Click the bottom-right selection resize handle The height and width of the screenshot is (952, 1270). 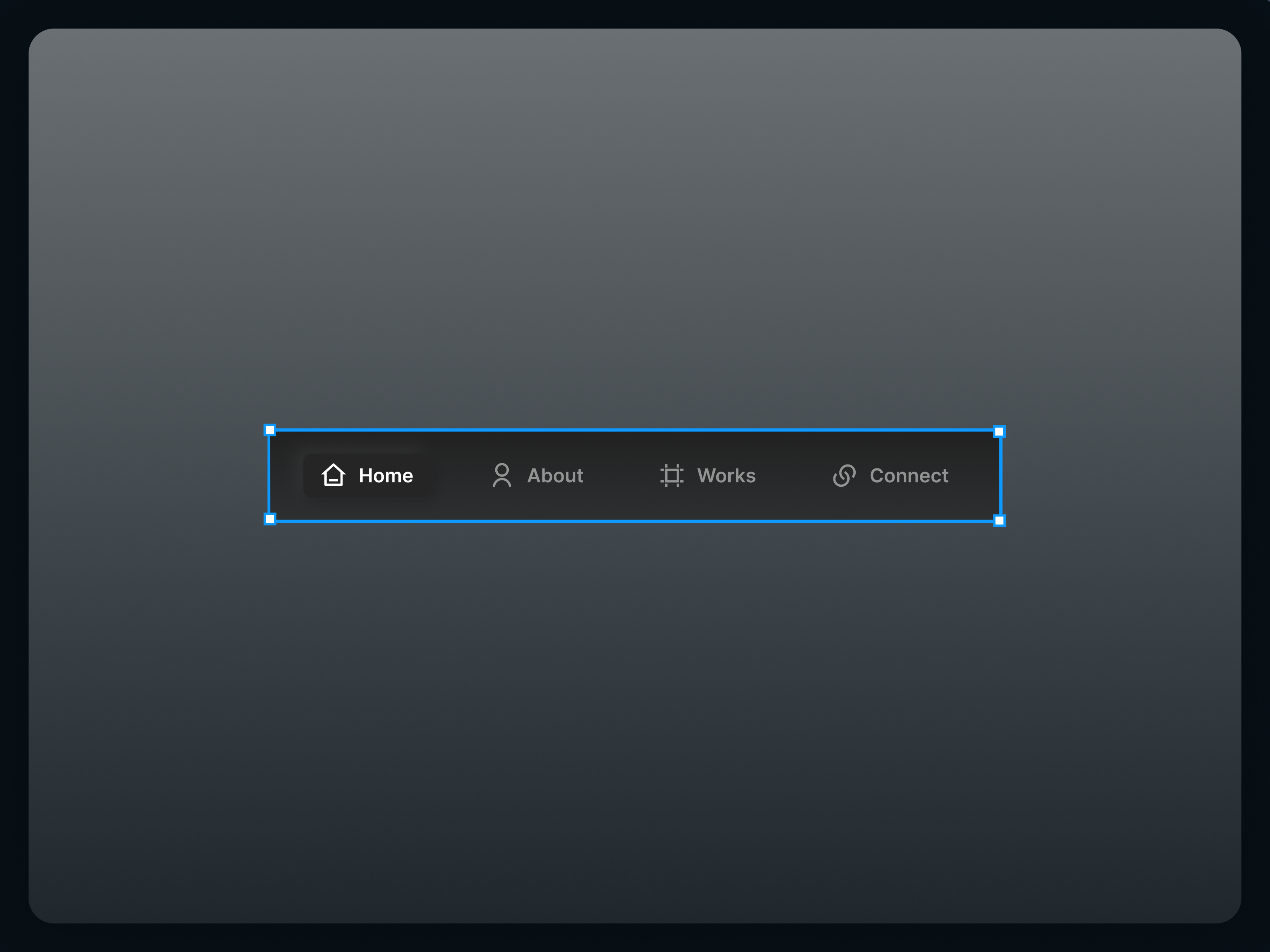click(999, 520)
